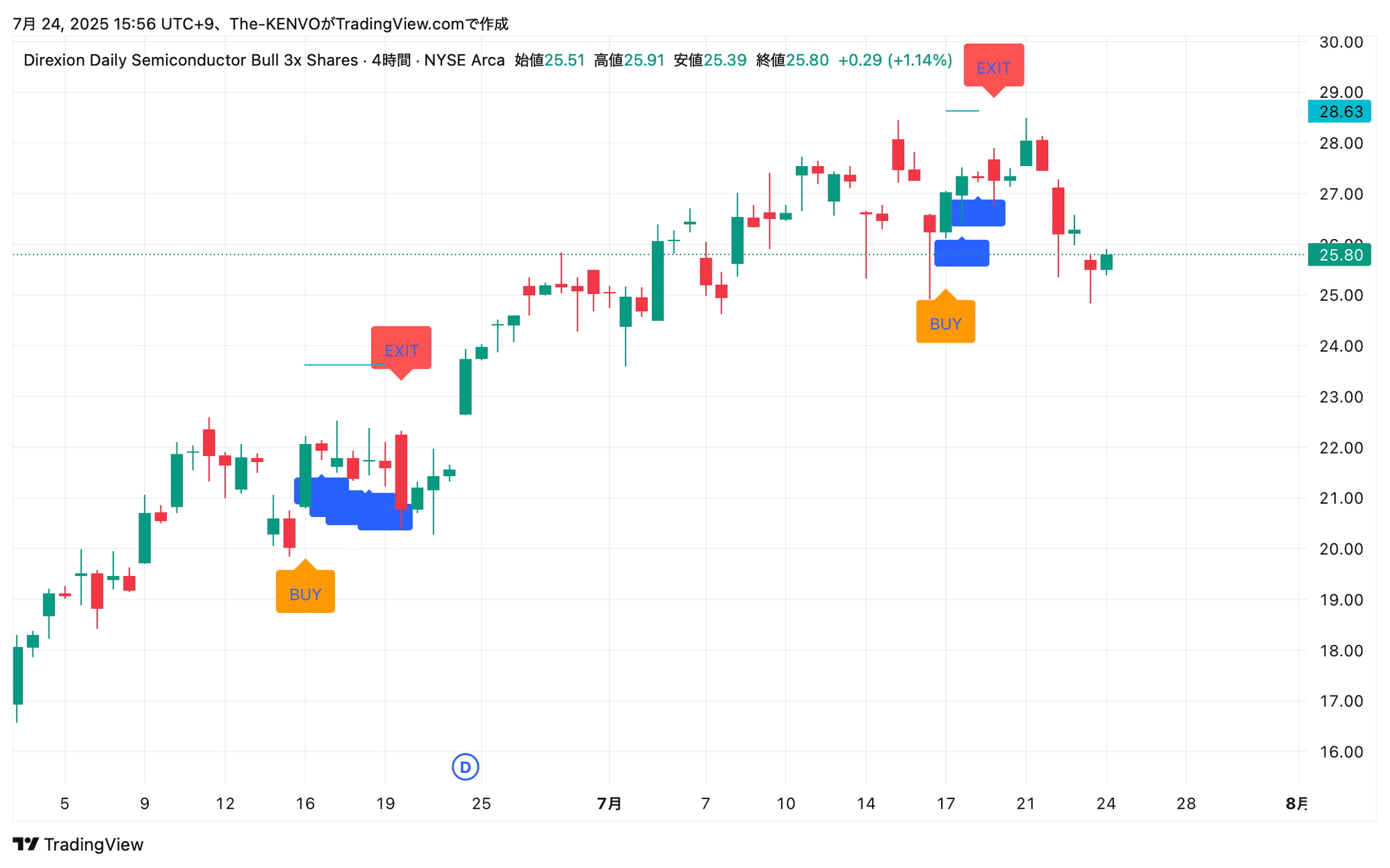The height and width of the screenshot is (868, 1390).
Task: Click the 30.00 price axis label
Action: point(1341,42)
